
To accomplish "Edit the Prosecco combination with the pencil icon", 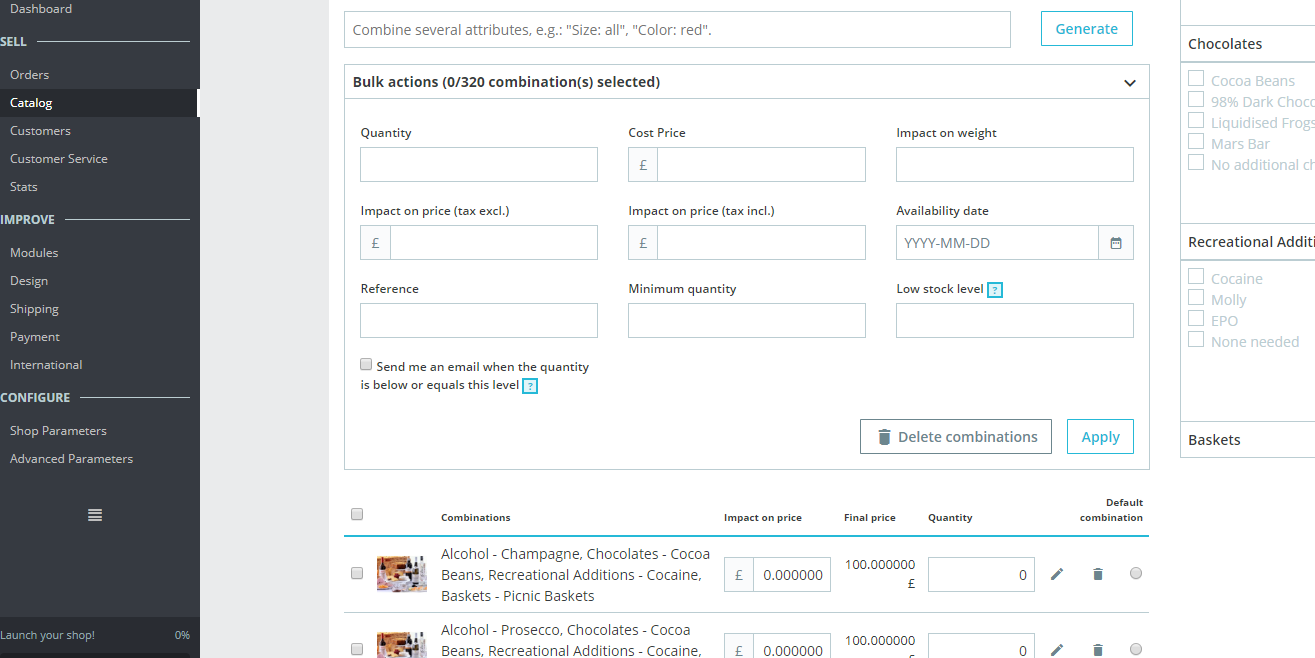I will [x=1057, y=650].
